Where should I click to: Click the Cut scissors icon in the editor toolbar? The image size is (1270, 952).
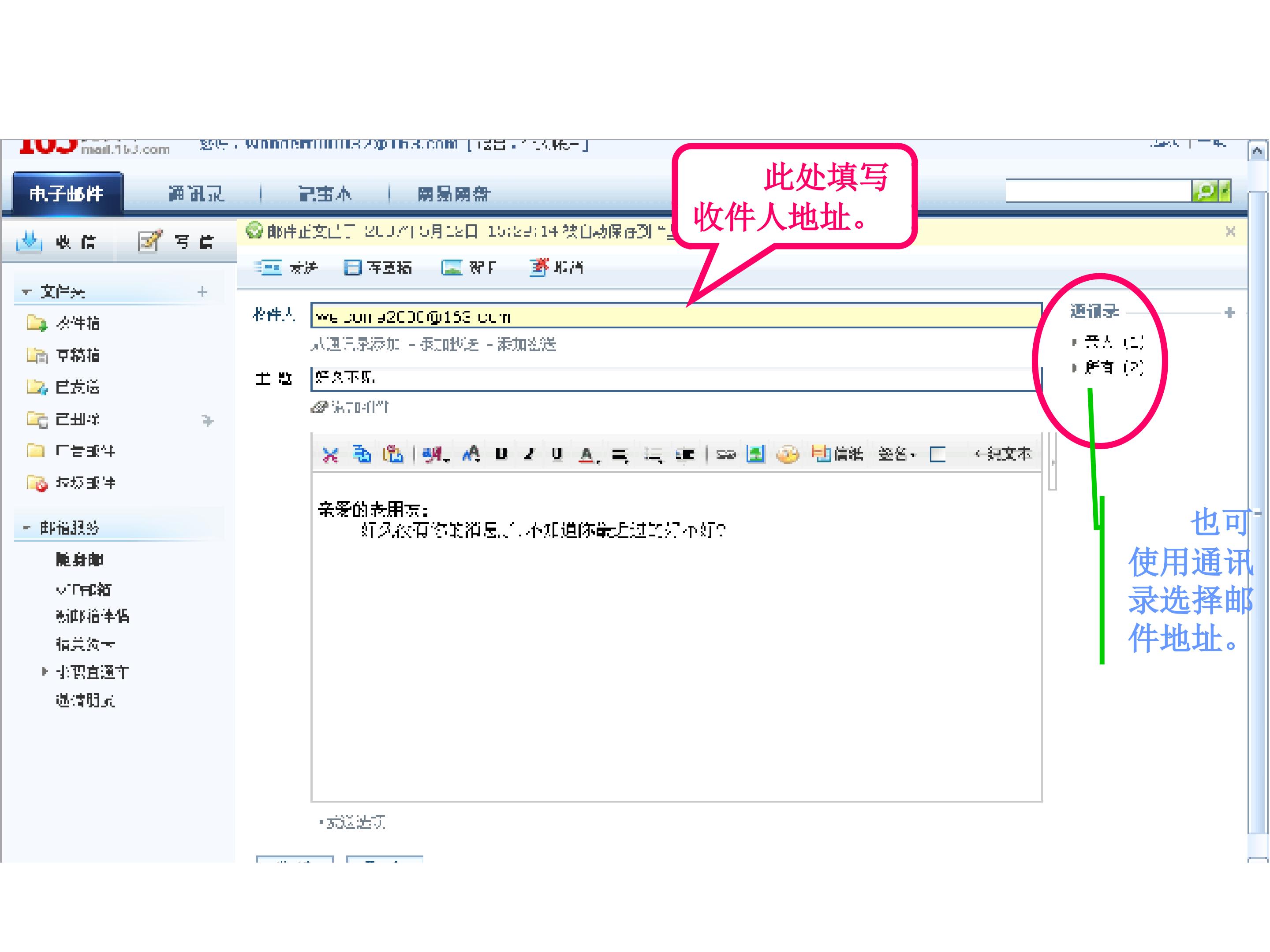[330, 455]
